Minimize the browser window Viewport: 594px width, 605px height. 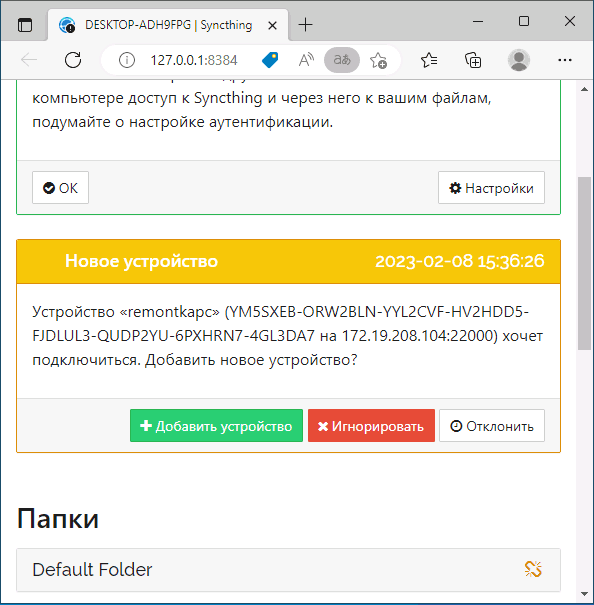[478, 21]
